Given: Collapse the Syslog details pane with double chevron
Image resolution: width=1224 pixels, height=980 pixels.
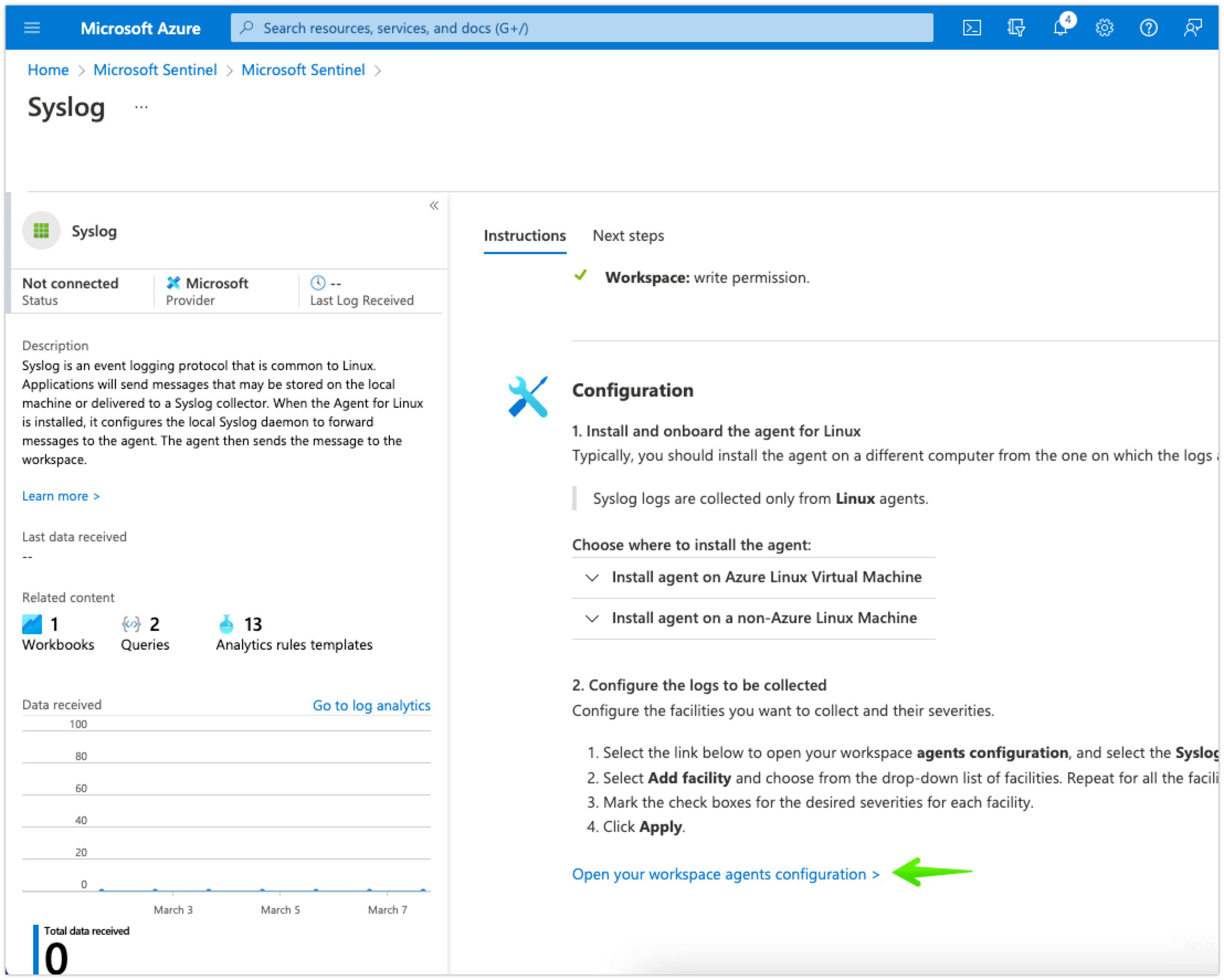Looking at the screenshot, I should tap(434, 206).
